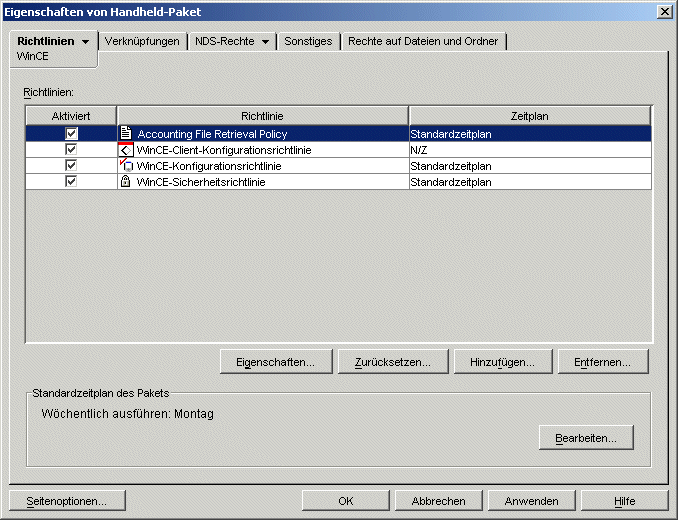
Task: Expand the NDS-Rechte tab dropdown arrow
Action: (265, 42)
